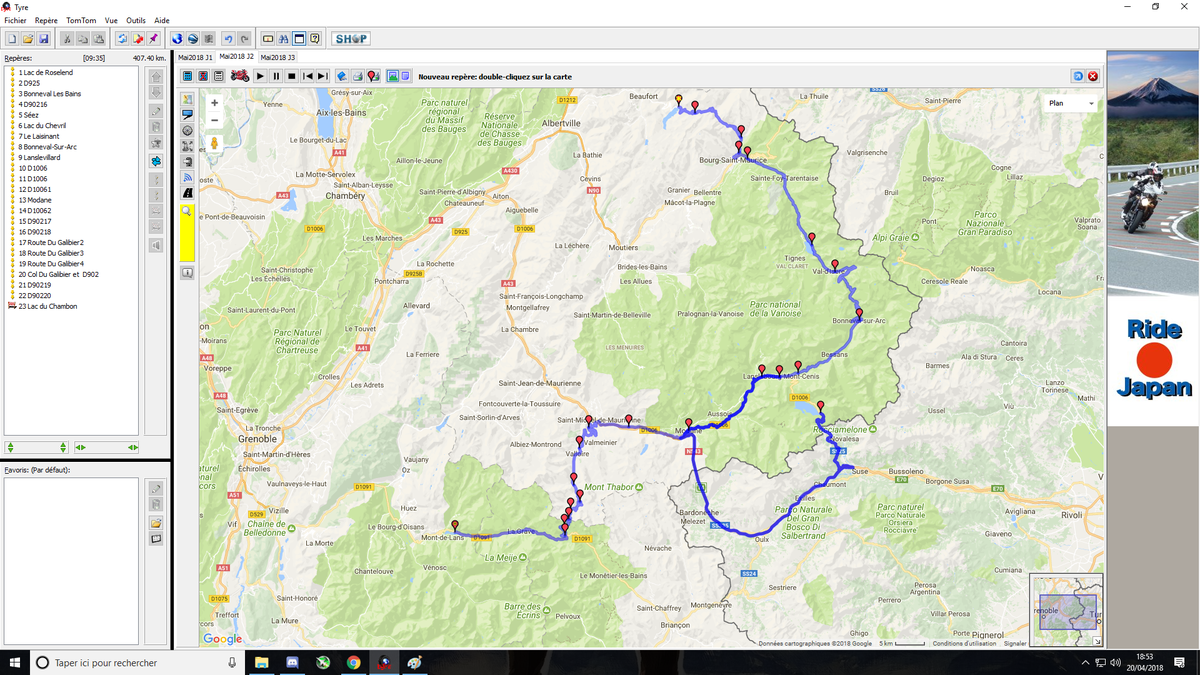Switch to the Mai2018 J3 tab
The height and width of the screenshot is (675, 1200).
pyautogui.click(x=277, y=57)
